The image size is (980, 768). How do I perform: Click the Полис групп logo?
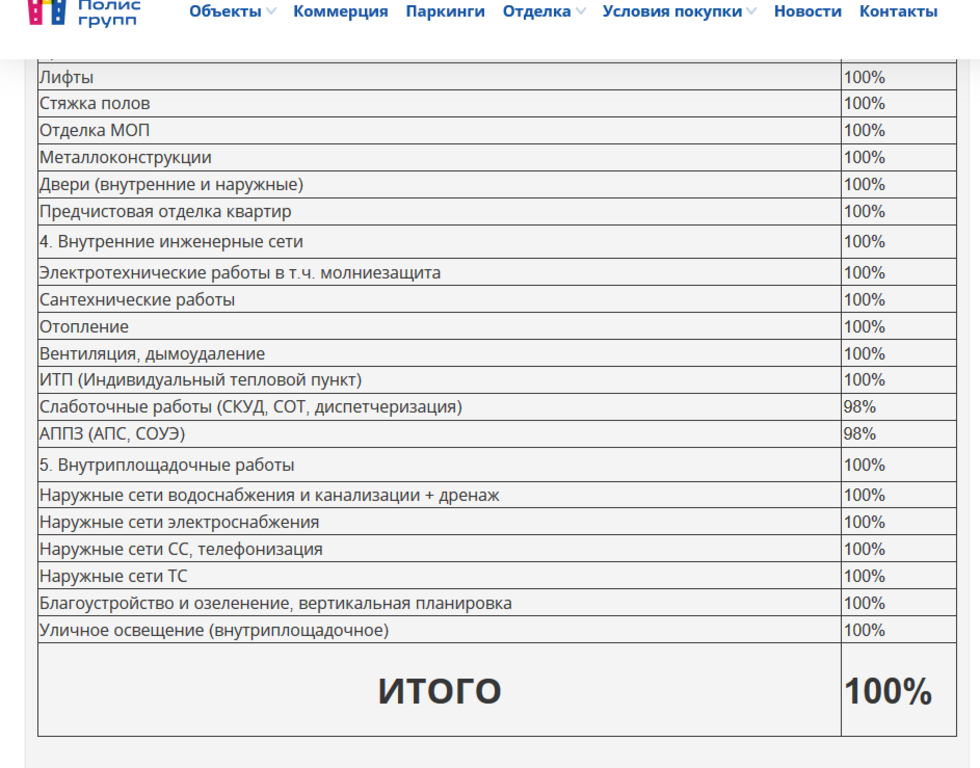(x=85, y=12)
